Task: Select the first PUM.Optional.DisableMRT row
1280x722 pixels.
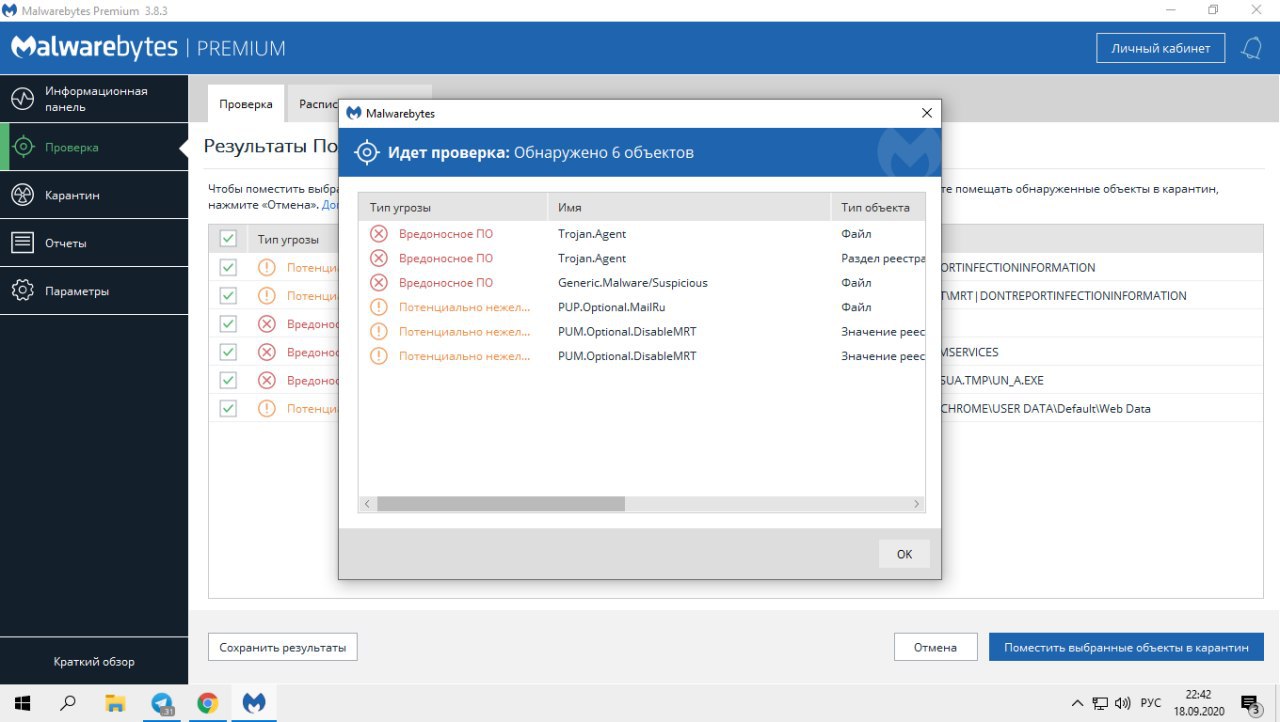Action: tap(642, 331)
